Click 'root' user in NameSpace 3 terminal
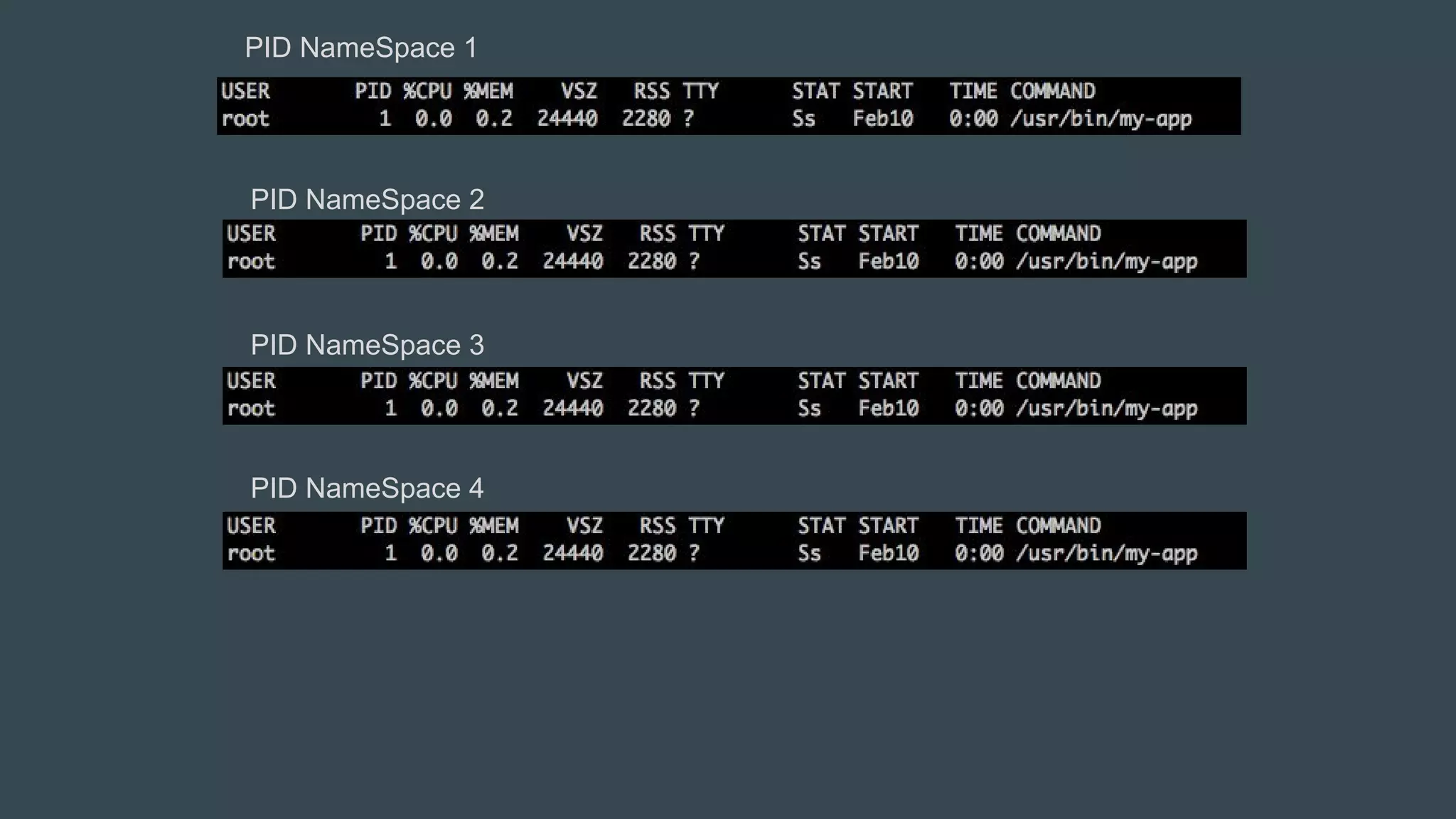1456x819 pixels. click(251, 409)
